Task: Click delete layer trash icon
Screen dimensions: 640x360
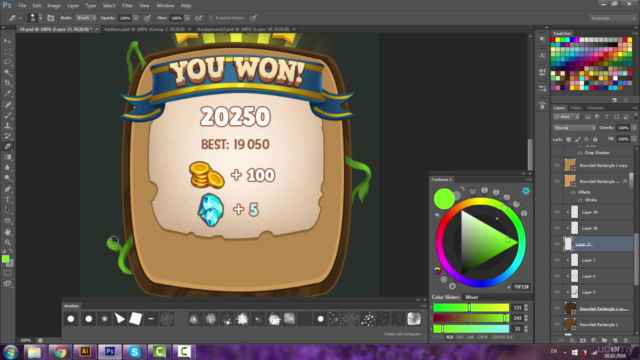Action: 626,340
